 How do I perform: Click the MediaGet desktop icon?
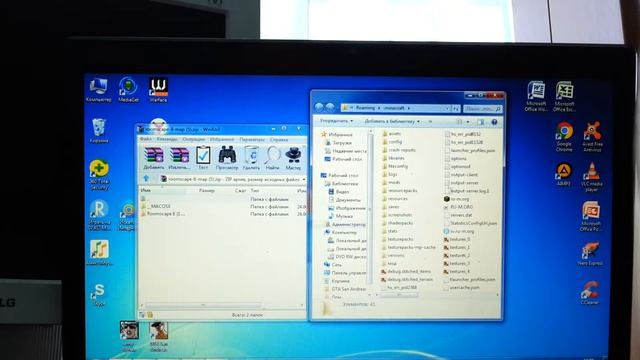click(128, 90)
